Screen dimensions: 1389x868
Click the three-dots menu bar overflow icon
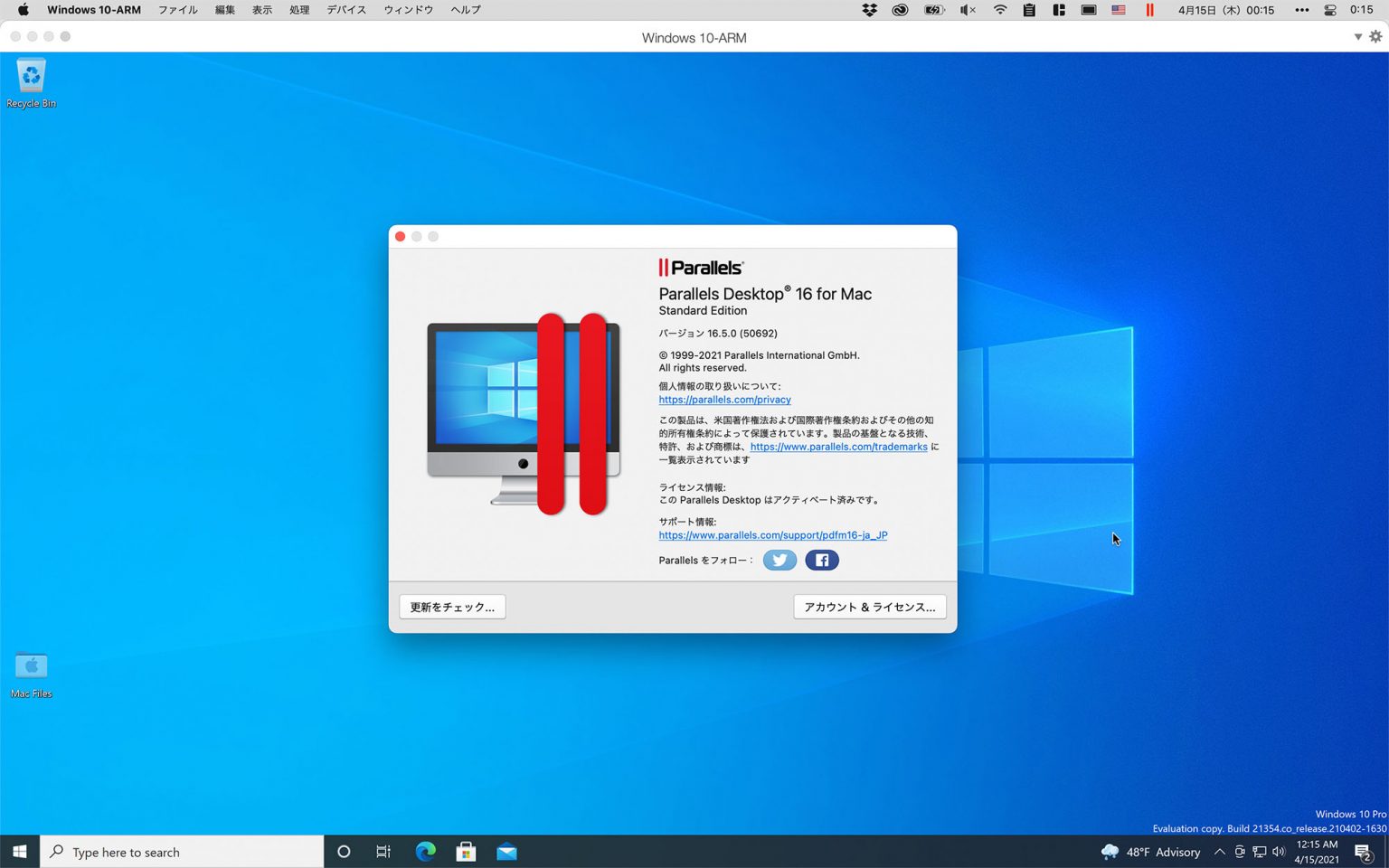(1301, 10)
